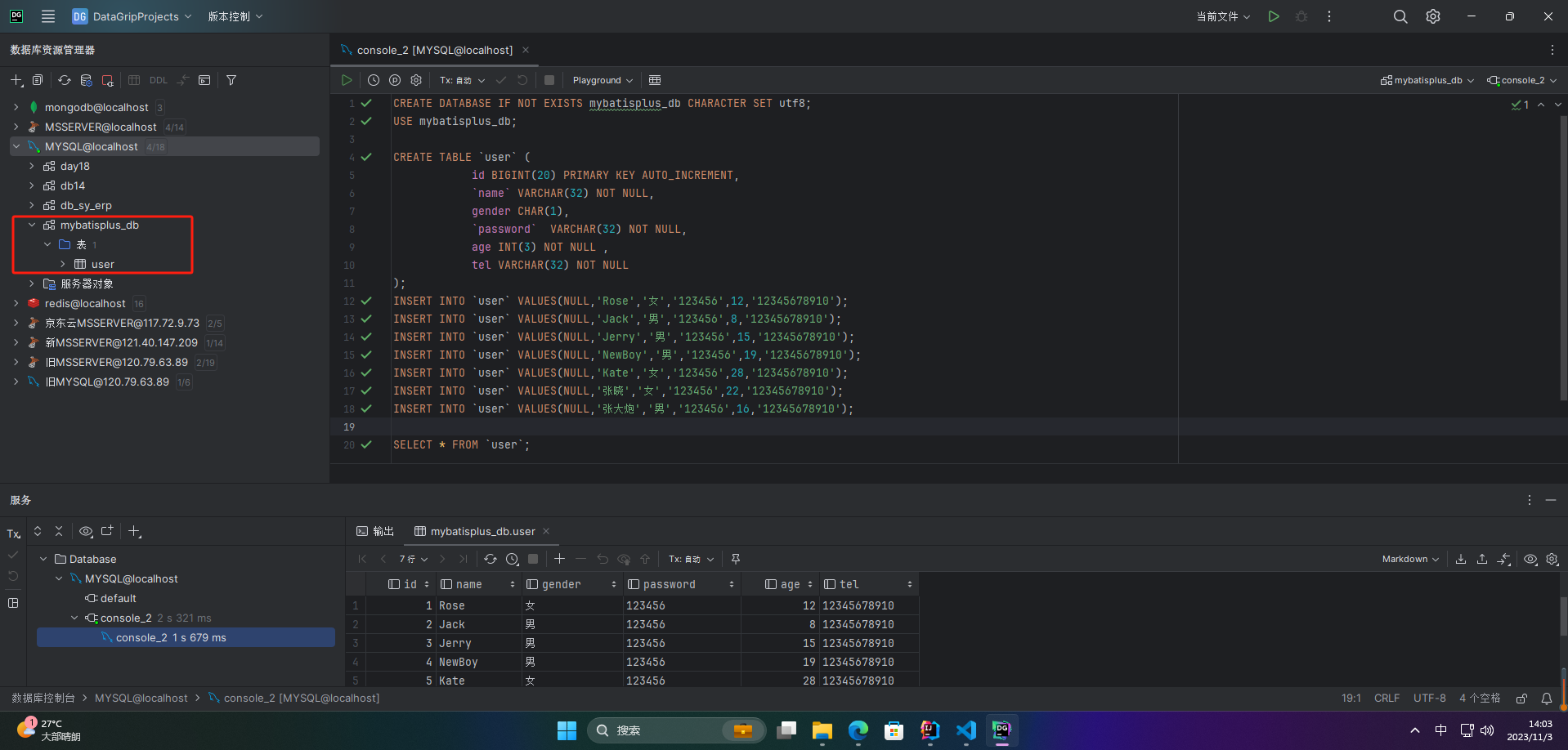
Task: Open data source properties icon
Action: click(86, 80)
